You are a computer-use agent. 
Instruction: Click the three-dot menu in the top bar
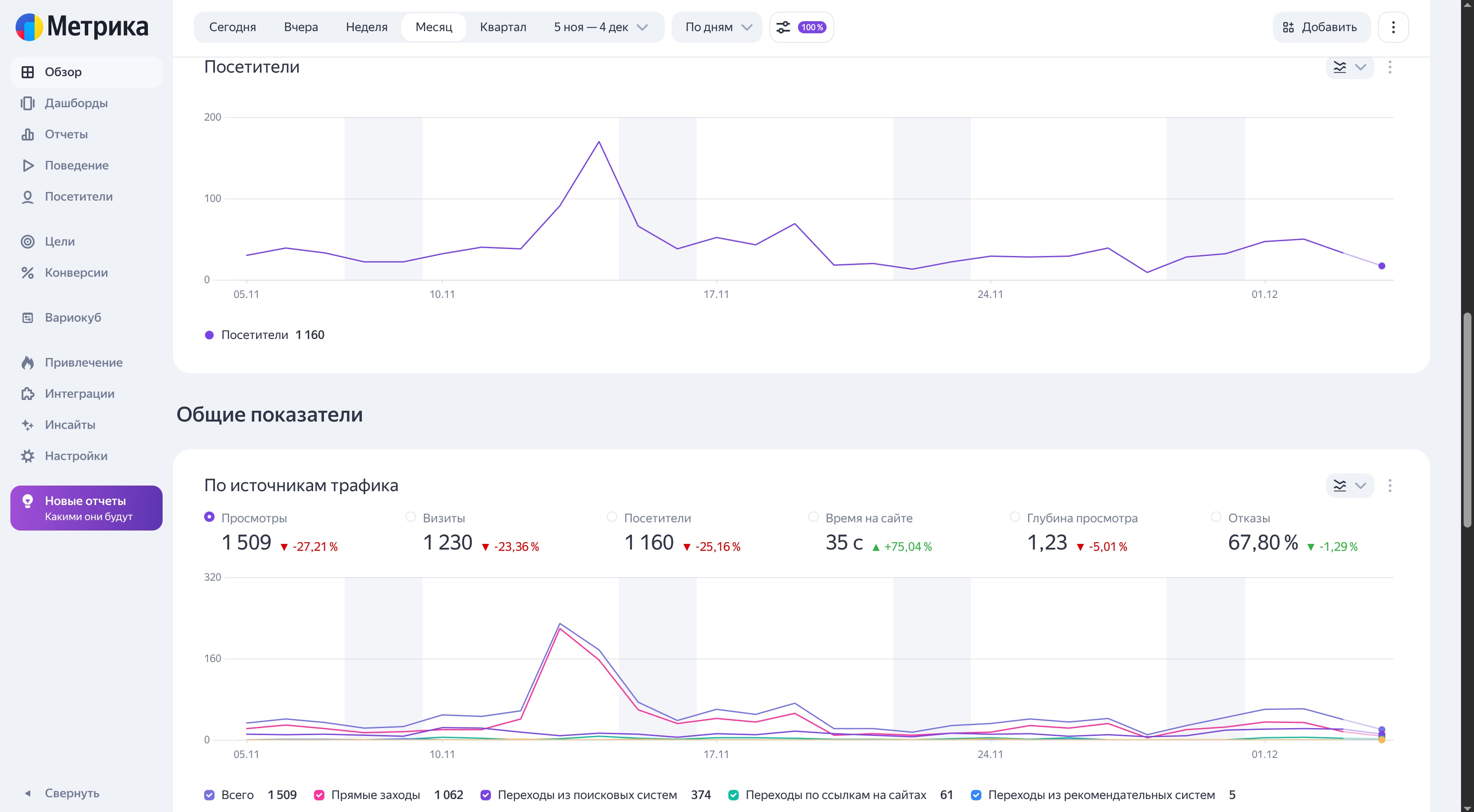1393,27
